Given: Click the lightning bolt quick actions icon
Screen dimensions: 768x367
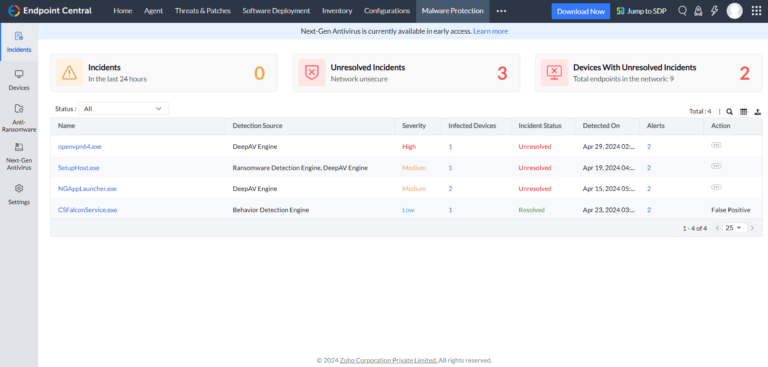Looking at the screenshot, I should coord(714,11).
